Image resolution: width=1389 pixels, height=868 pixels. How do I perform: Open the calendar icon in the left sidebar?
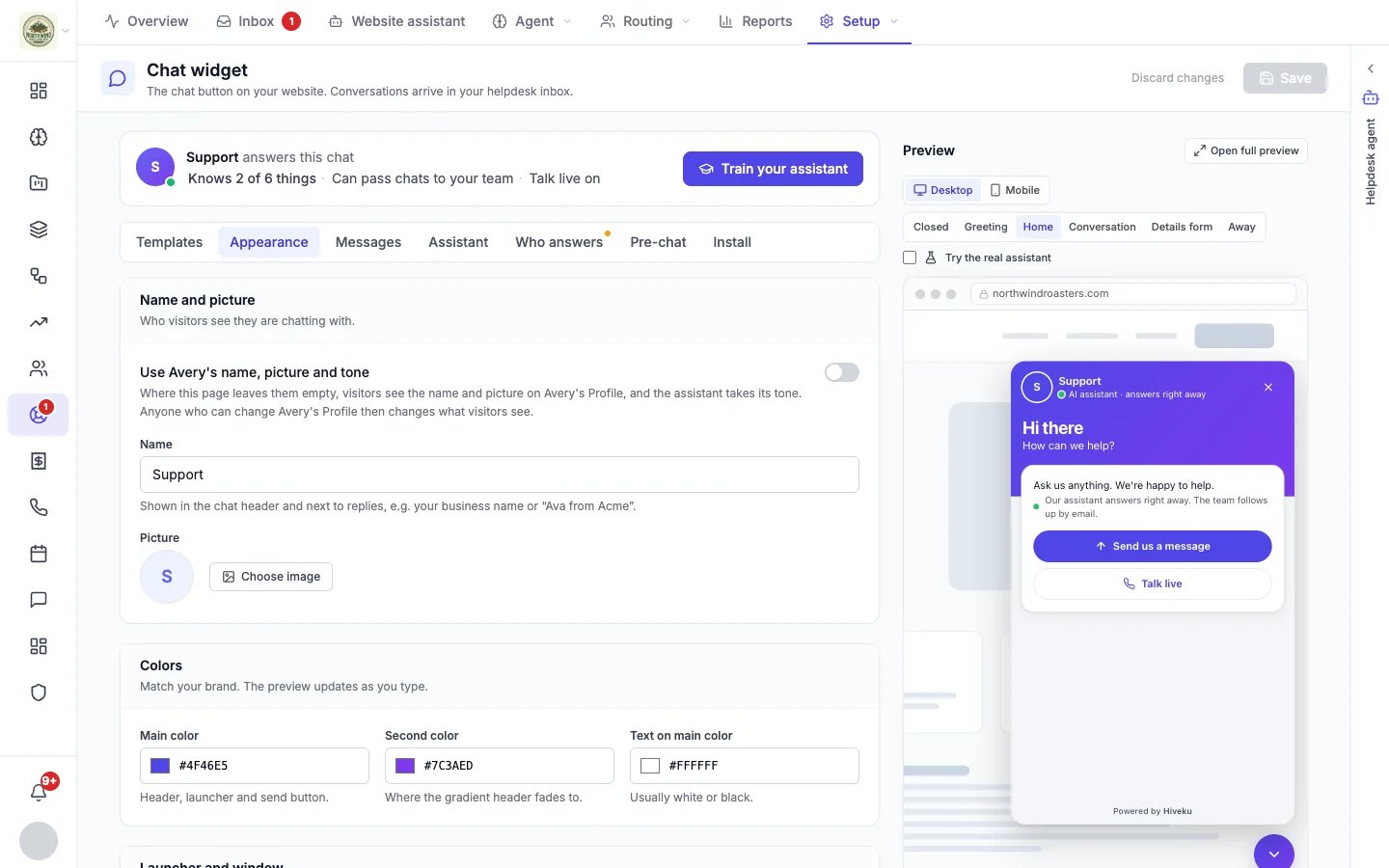(x=39, y=554)
